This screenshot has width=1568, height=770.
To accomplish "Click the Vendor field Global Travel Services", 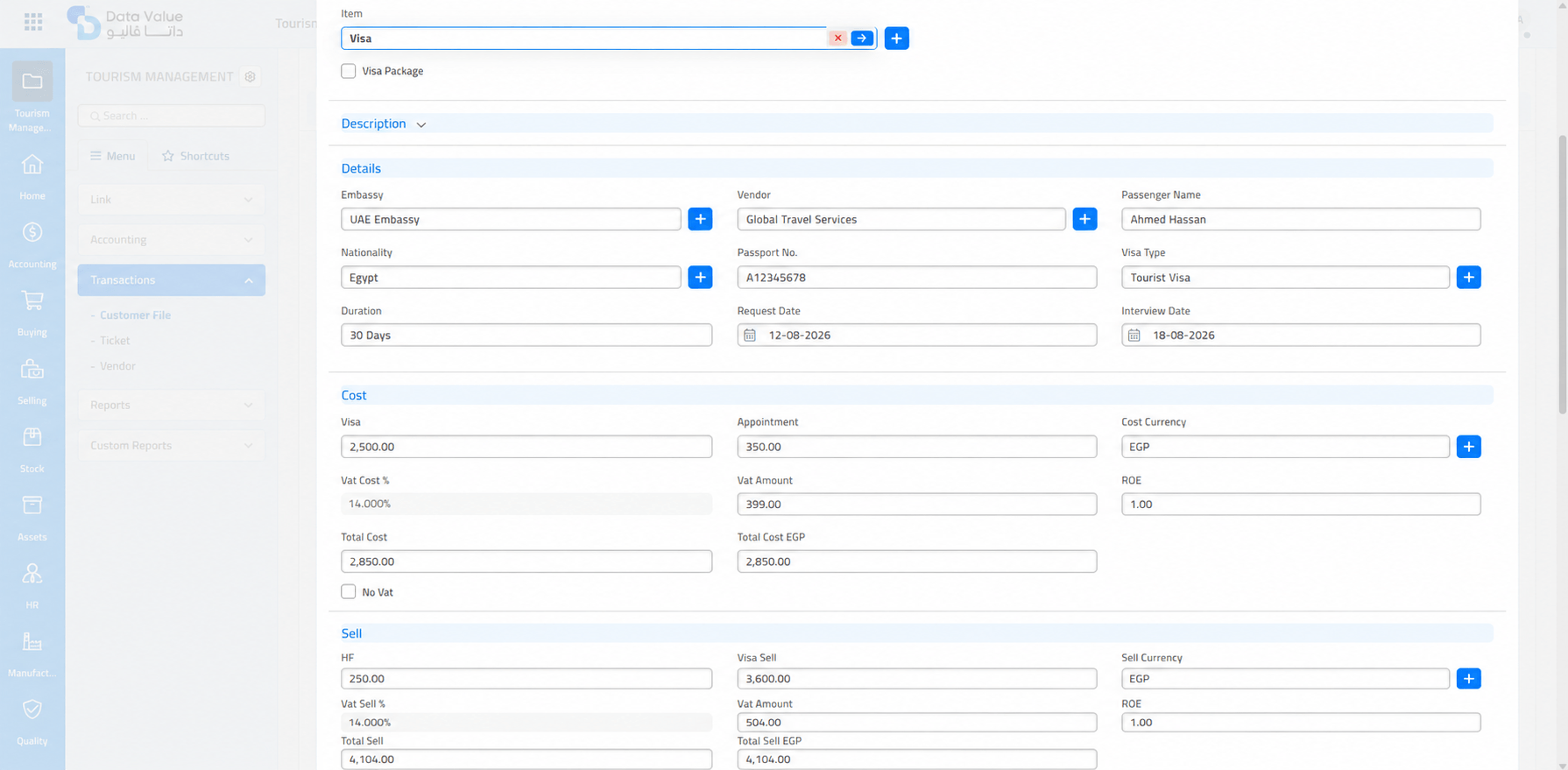I will click(x=901, y=219).
